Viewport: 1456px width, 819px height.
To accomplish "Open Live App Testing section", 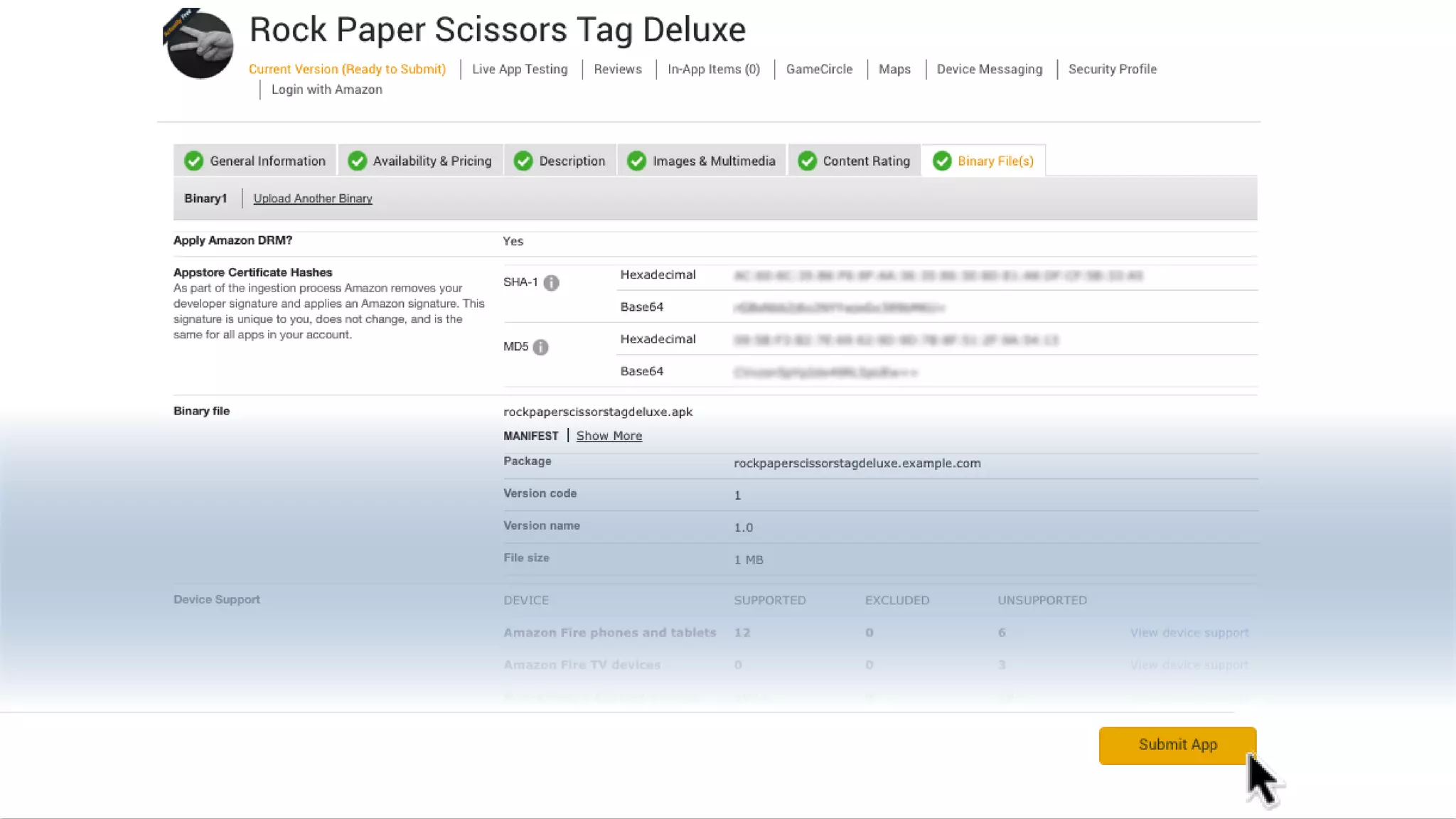I will 520,70.
